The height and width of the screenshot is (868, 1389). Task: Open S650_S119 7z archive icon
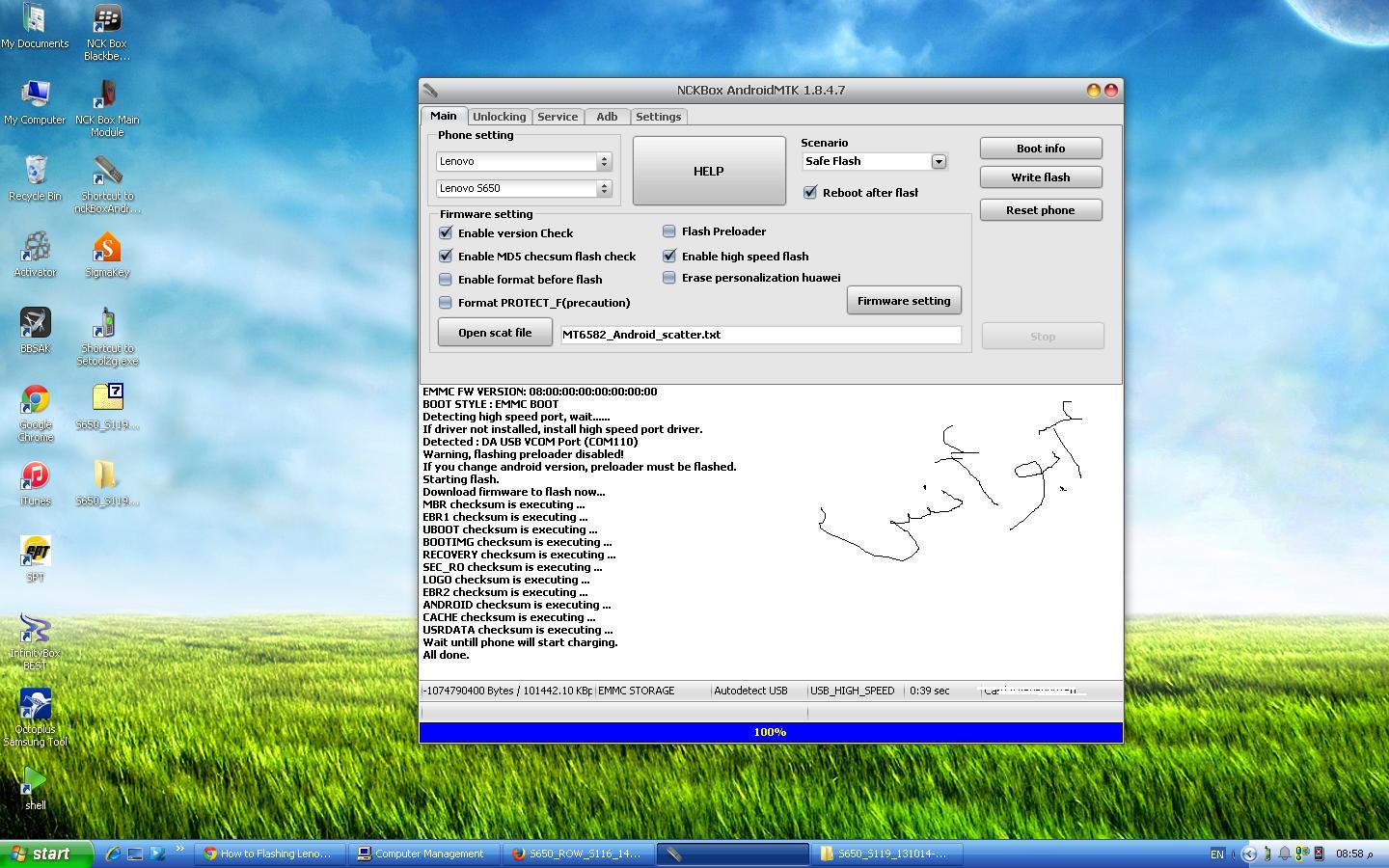click(106, 406)
